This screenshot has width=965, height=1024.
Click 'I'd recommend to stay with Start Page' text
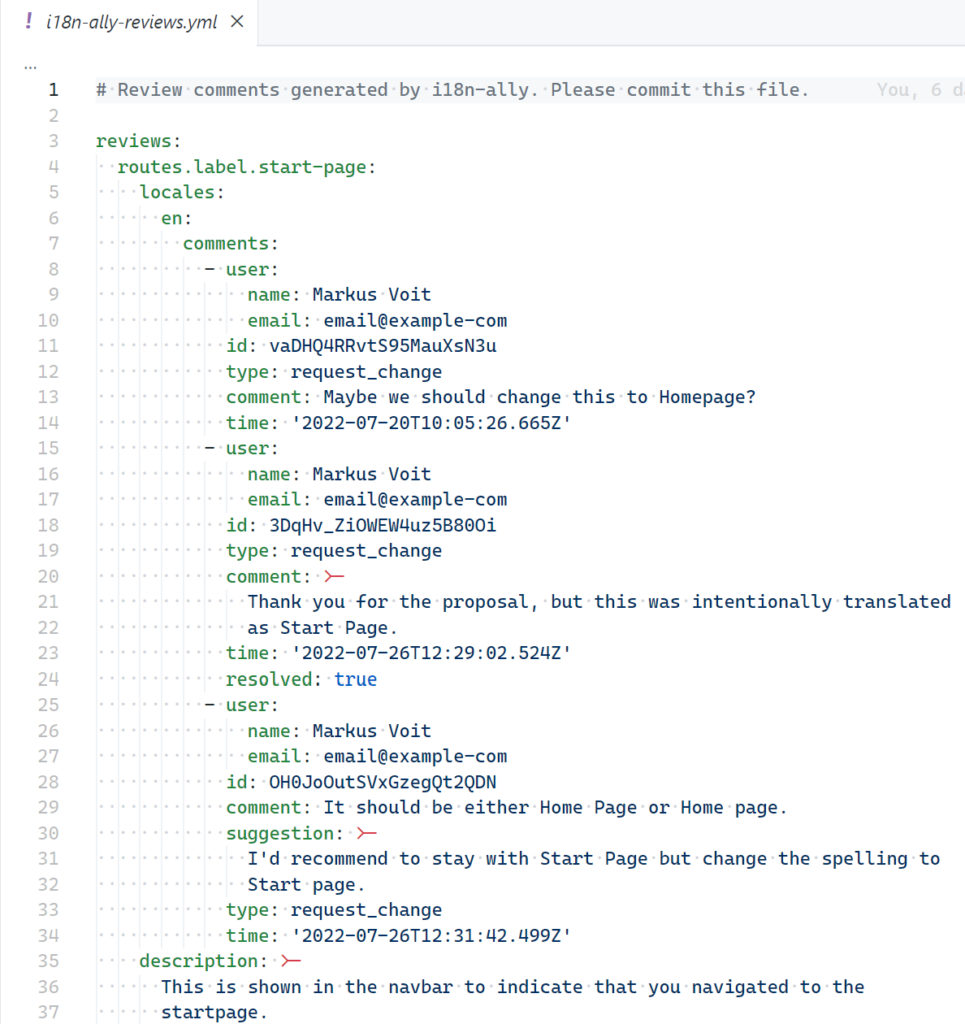click(447, 858)
